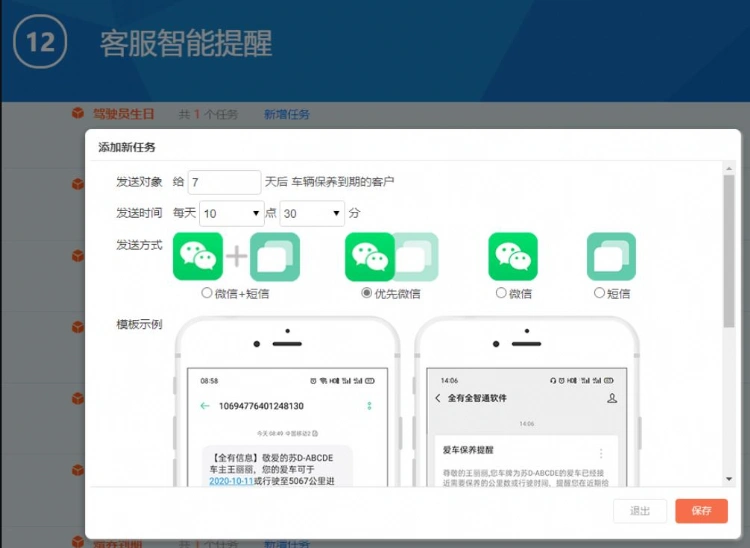750x548 pixels.
Task: Click the SMS icon beside the plus sign
Action: [275, 257]
